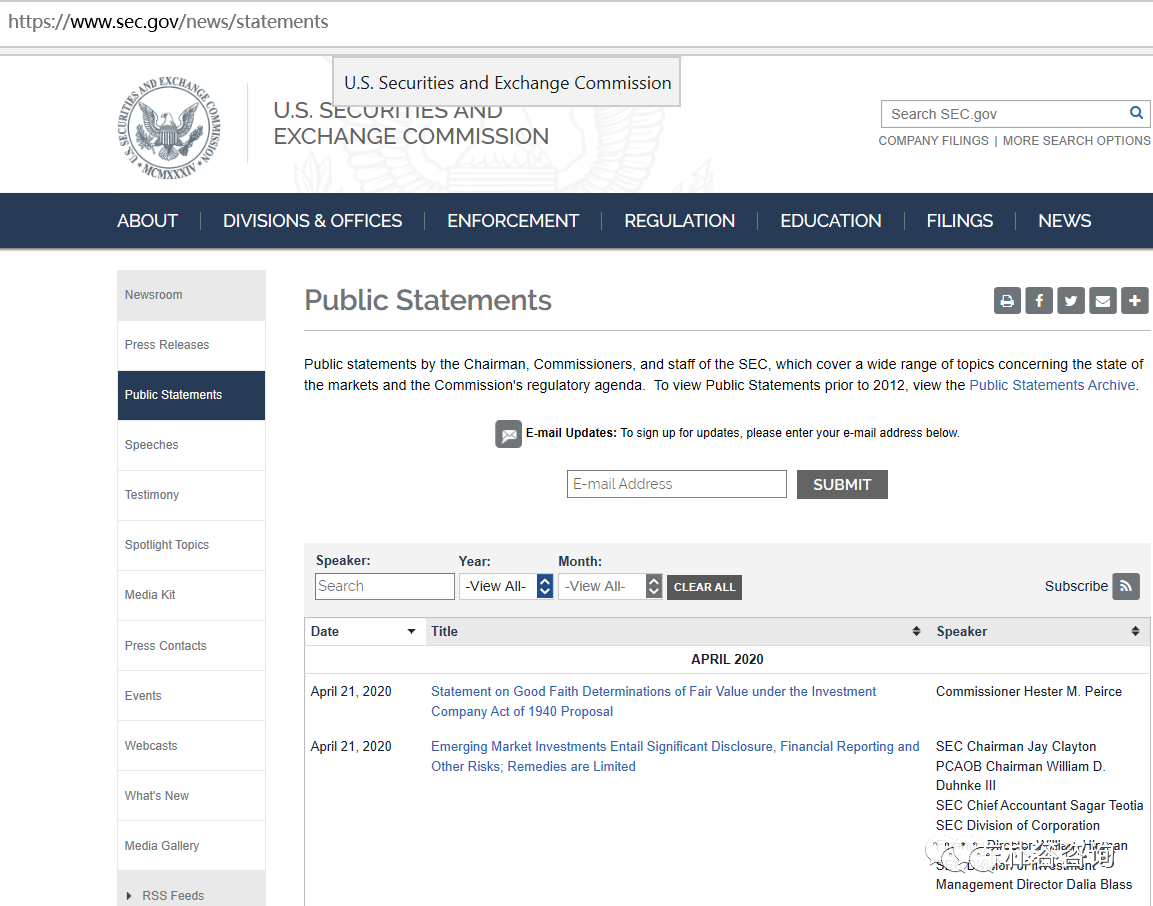
Task: Sort table by Title column arrows
Action: coord(916,631)
